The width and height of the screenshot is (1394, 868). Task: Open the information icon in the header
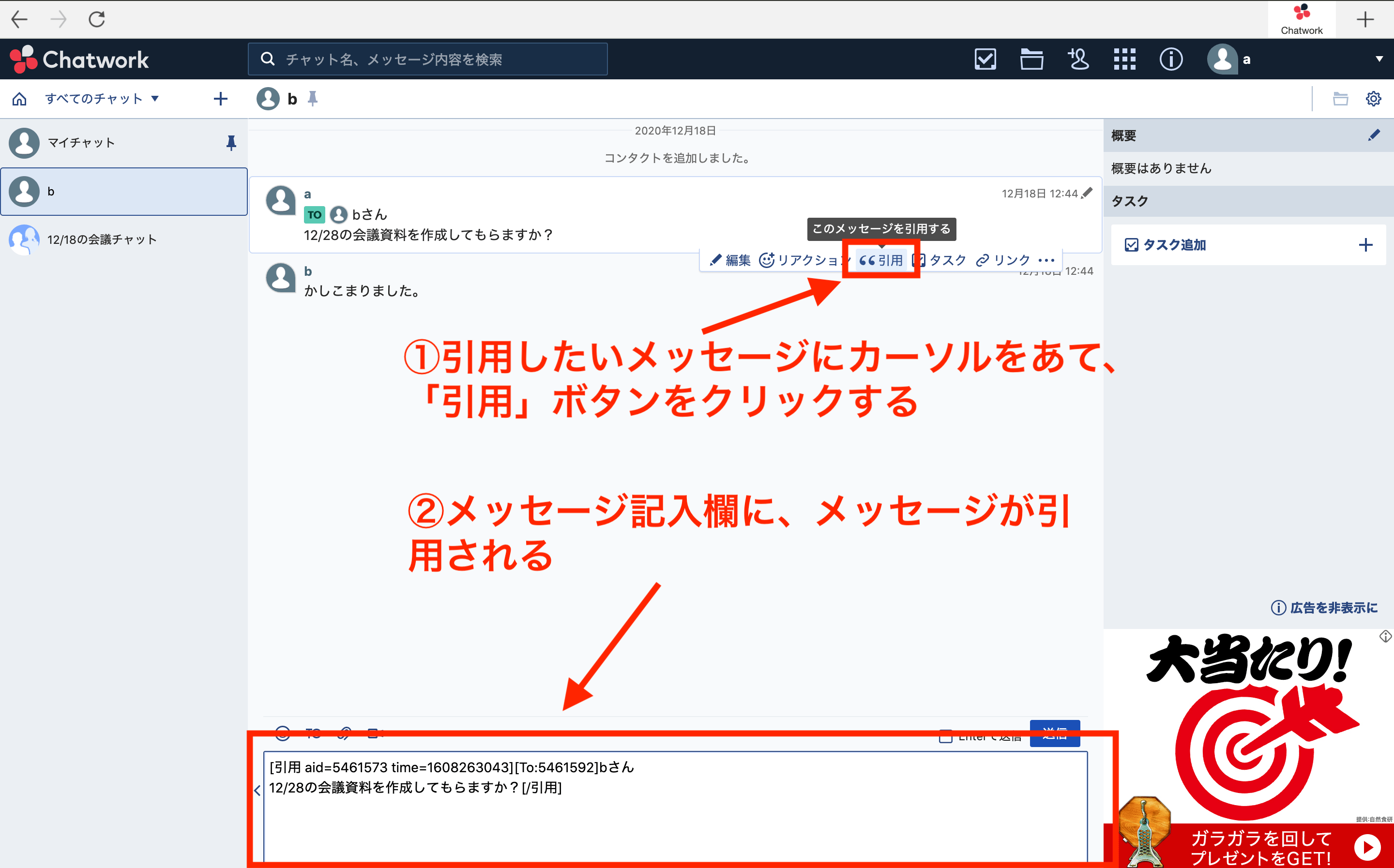click(x=1171, y=59)
